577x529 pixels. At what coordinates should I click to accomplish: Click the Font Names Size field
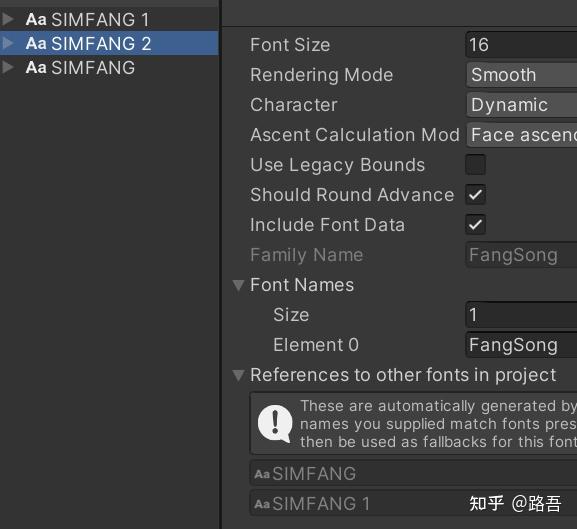pos(521,315)
